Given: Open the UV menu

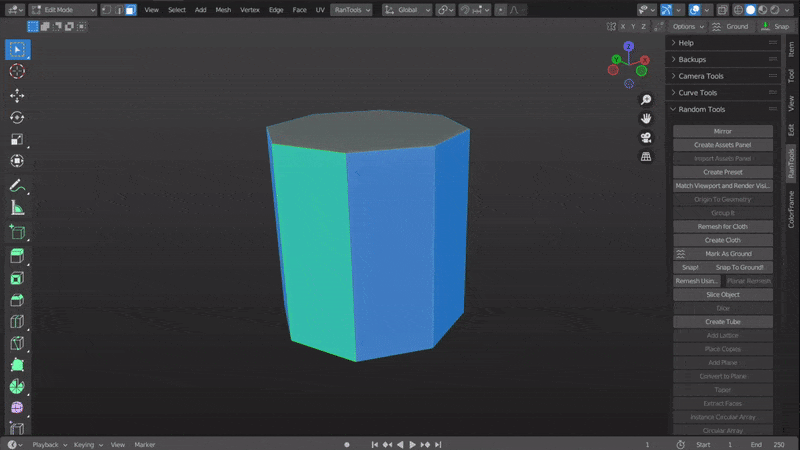Looking at the screenshot, I should tap(320, 10).
